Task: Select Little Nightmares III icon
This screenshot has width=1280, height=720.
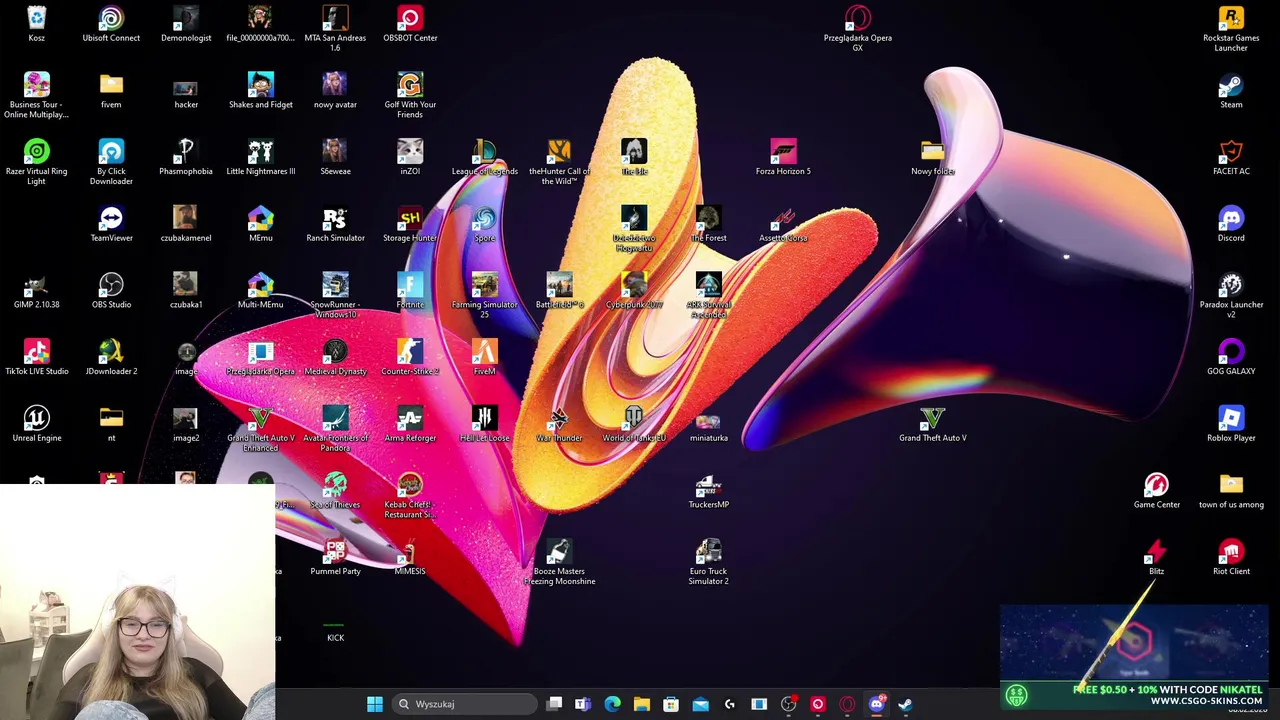Action: coord(260,158)
